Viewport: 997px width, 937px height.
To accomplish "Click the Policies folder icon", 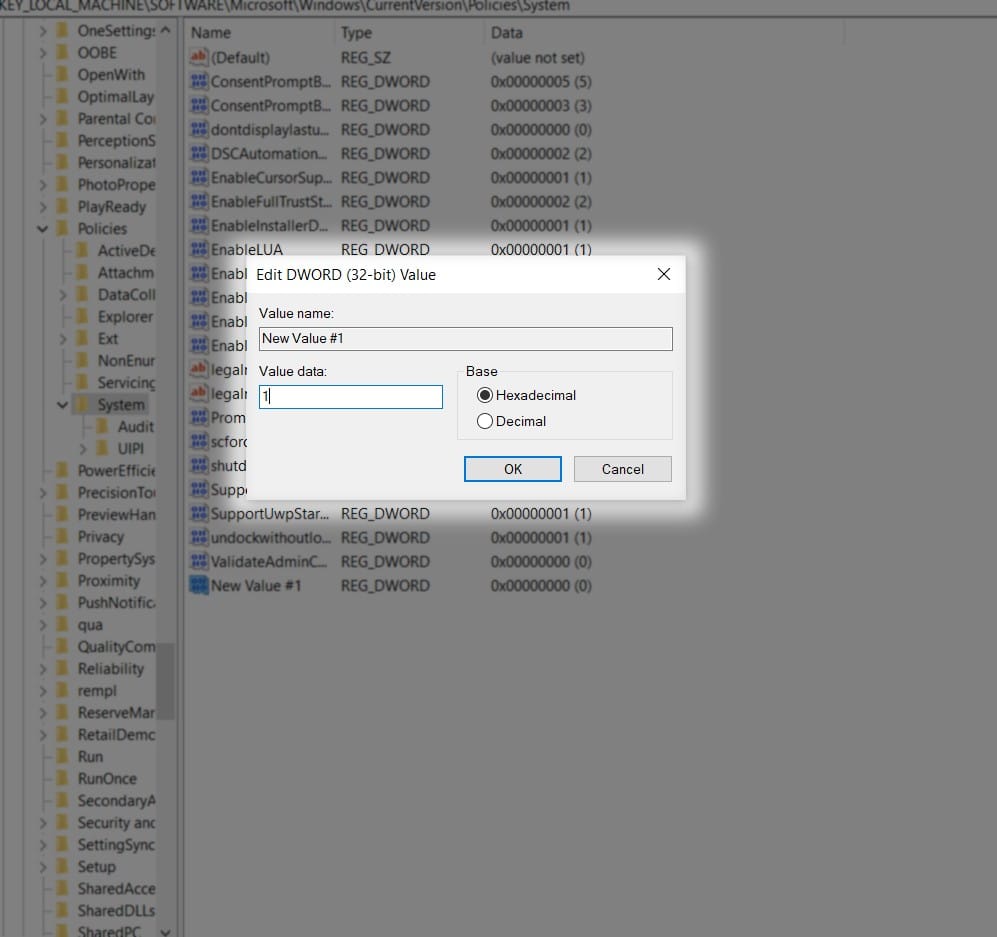I will 62,228.
